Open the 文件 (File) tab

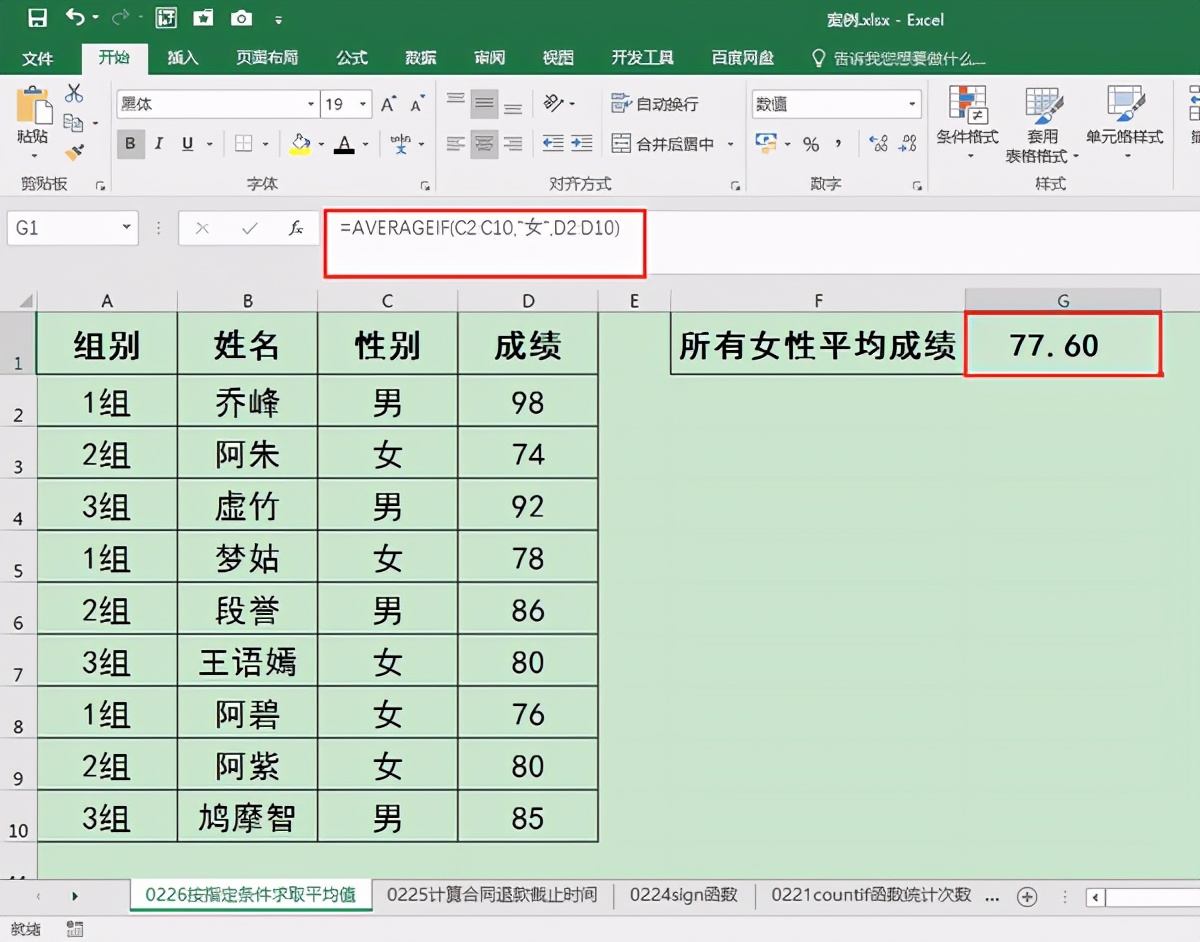pyautogui.click(x=37, y=58)
